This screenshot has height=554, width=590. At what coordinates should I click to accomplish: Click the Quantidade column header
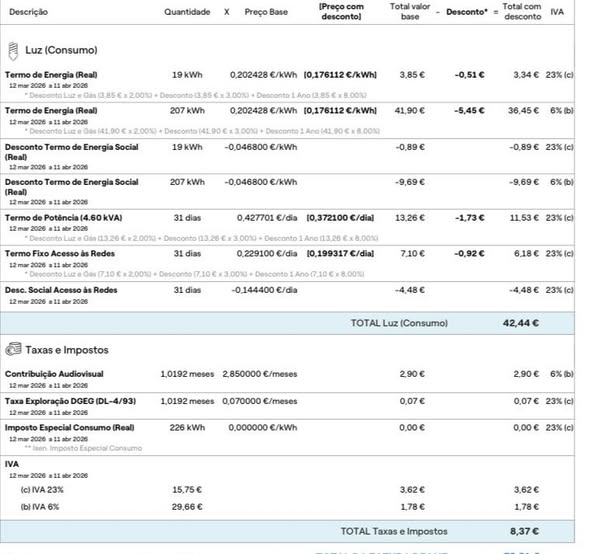click(x=187, y=12)
